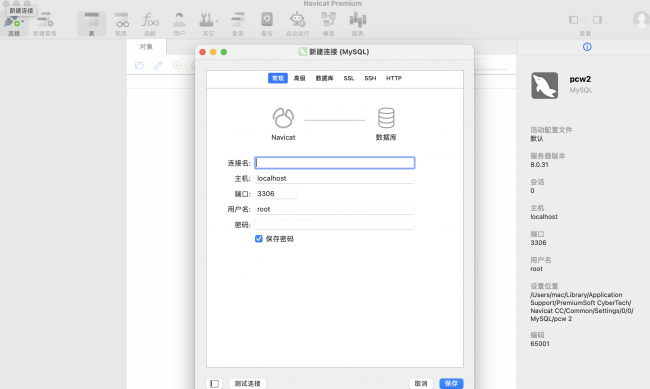This screenshot has height=389, width=650.
Task: Click the user avatar icon
Action: 641,19
